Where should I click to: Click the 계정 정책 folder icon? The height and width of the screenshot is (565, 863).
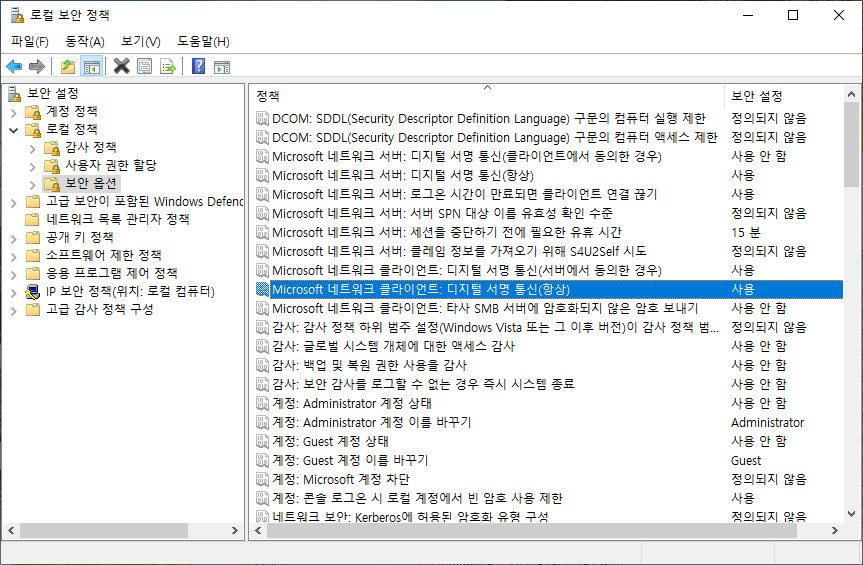(33, 112)
